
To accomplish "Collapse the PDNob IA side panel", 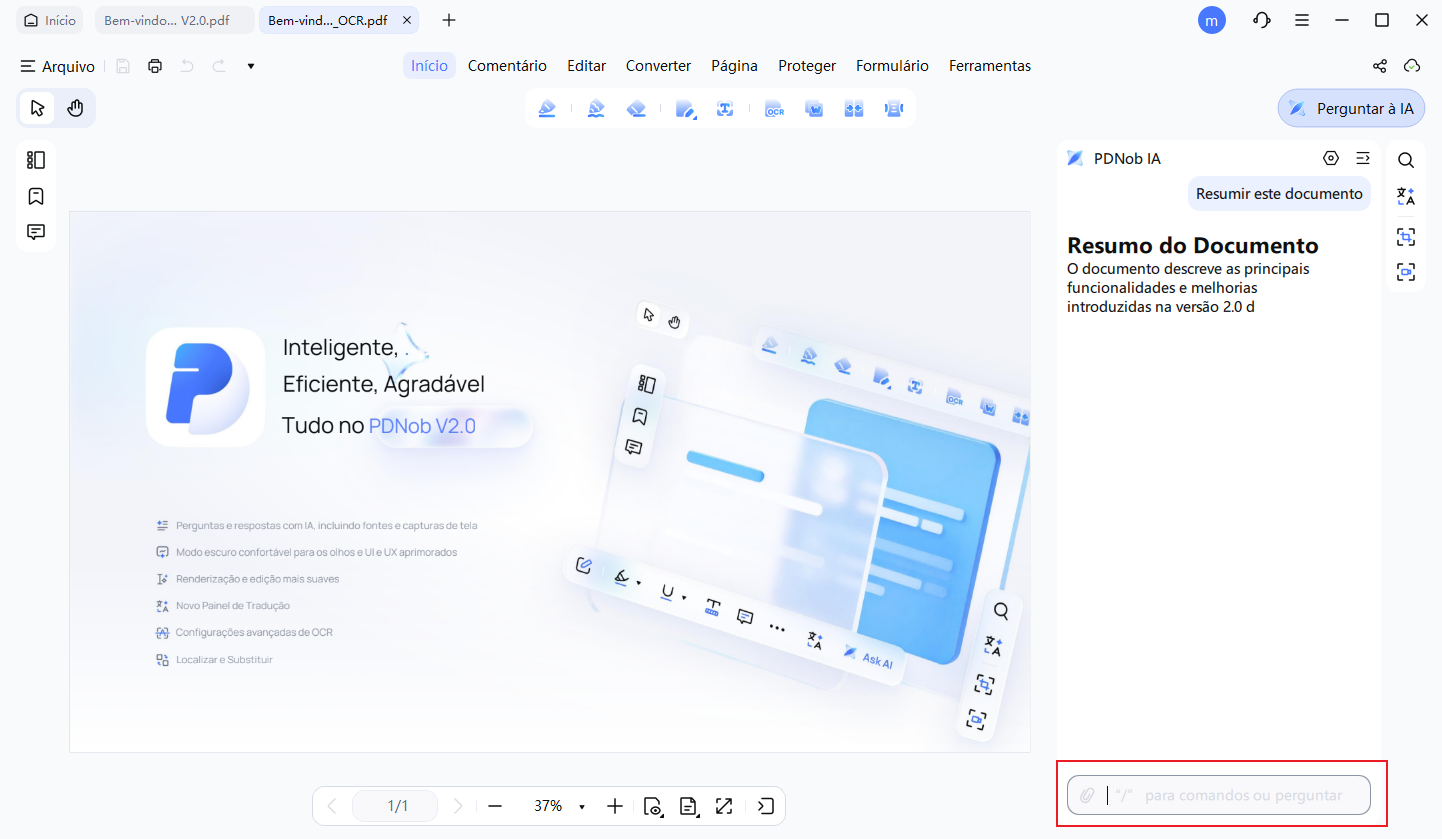I will coord(1362,158).
